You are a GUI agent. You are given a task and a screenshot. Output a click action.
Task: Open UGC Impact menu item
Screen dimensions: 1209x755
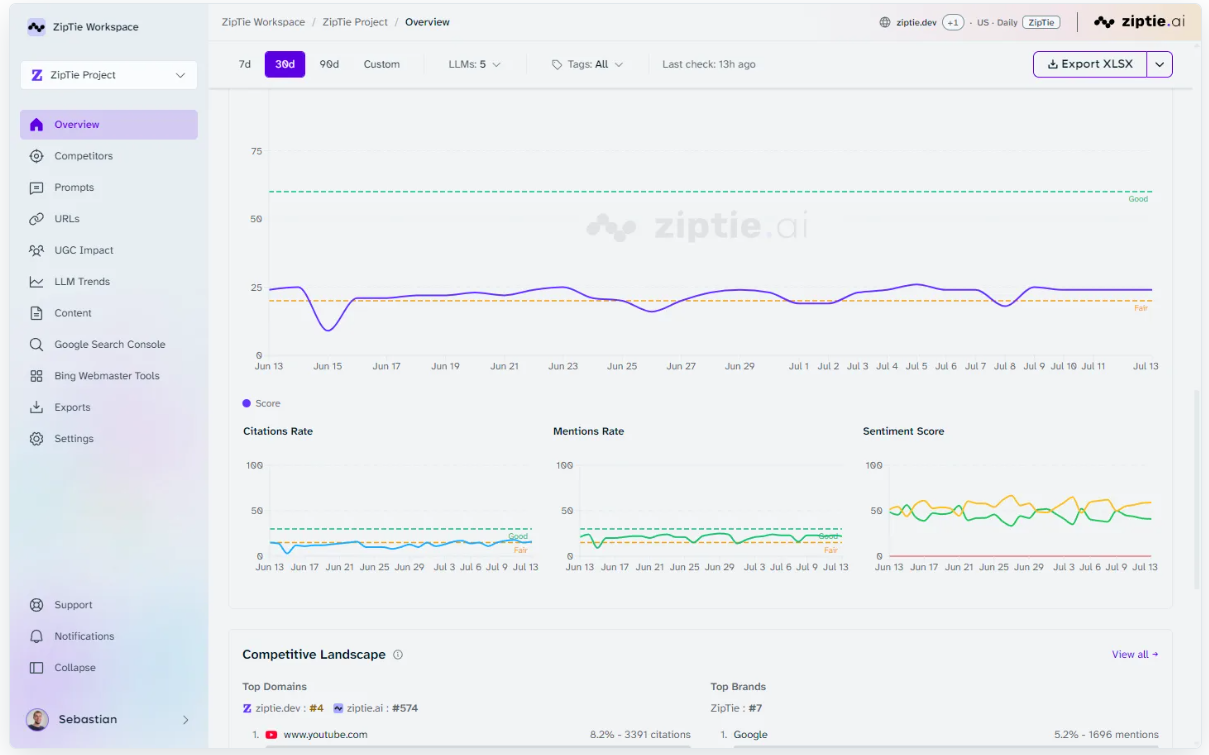click(109, 250)
